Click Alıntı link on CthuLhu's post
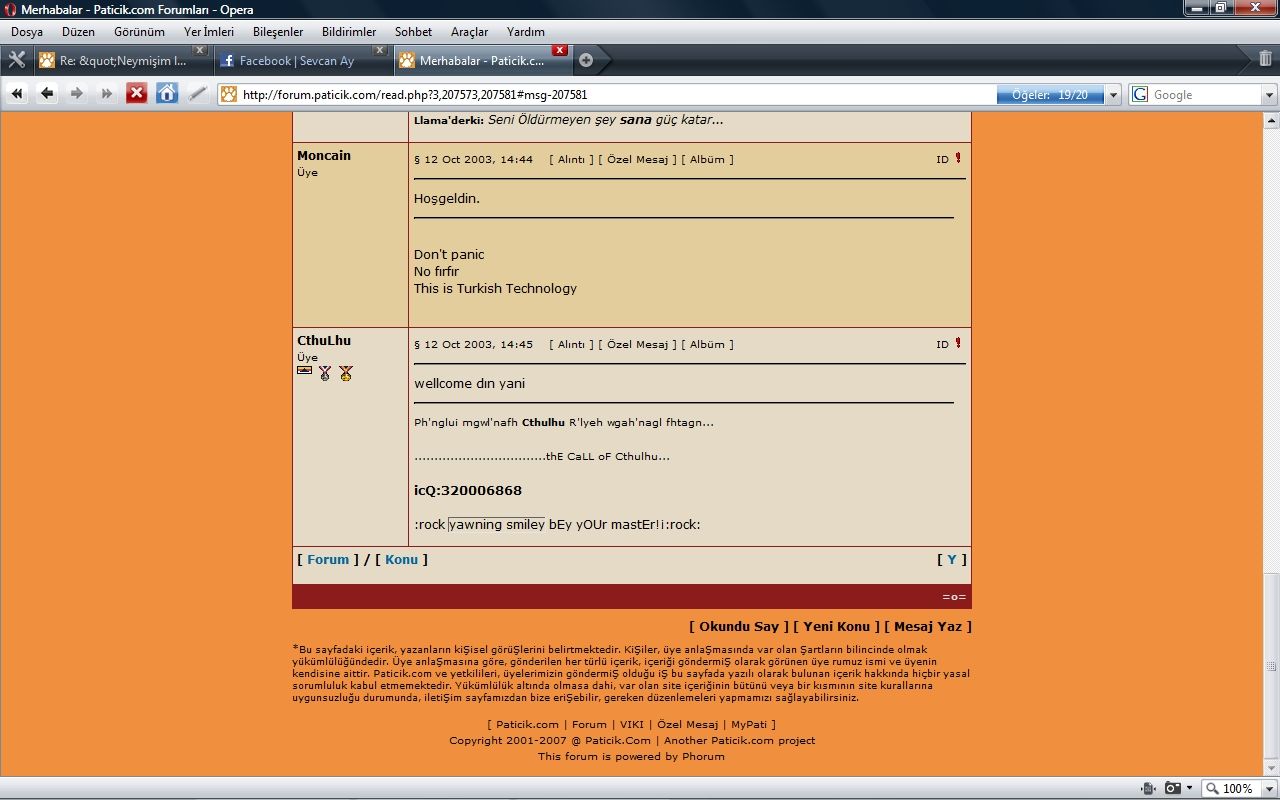The height and width of the screenshot is (800, 1280). coord(571,344)
